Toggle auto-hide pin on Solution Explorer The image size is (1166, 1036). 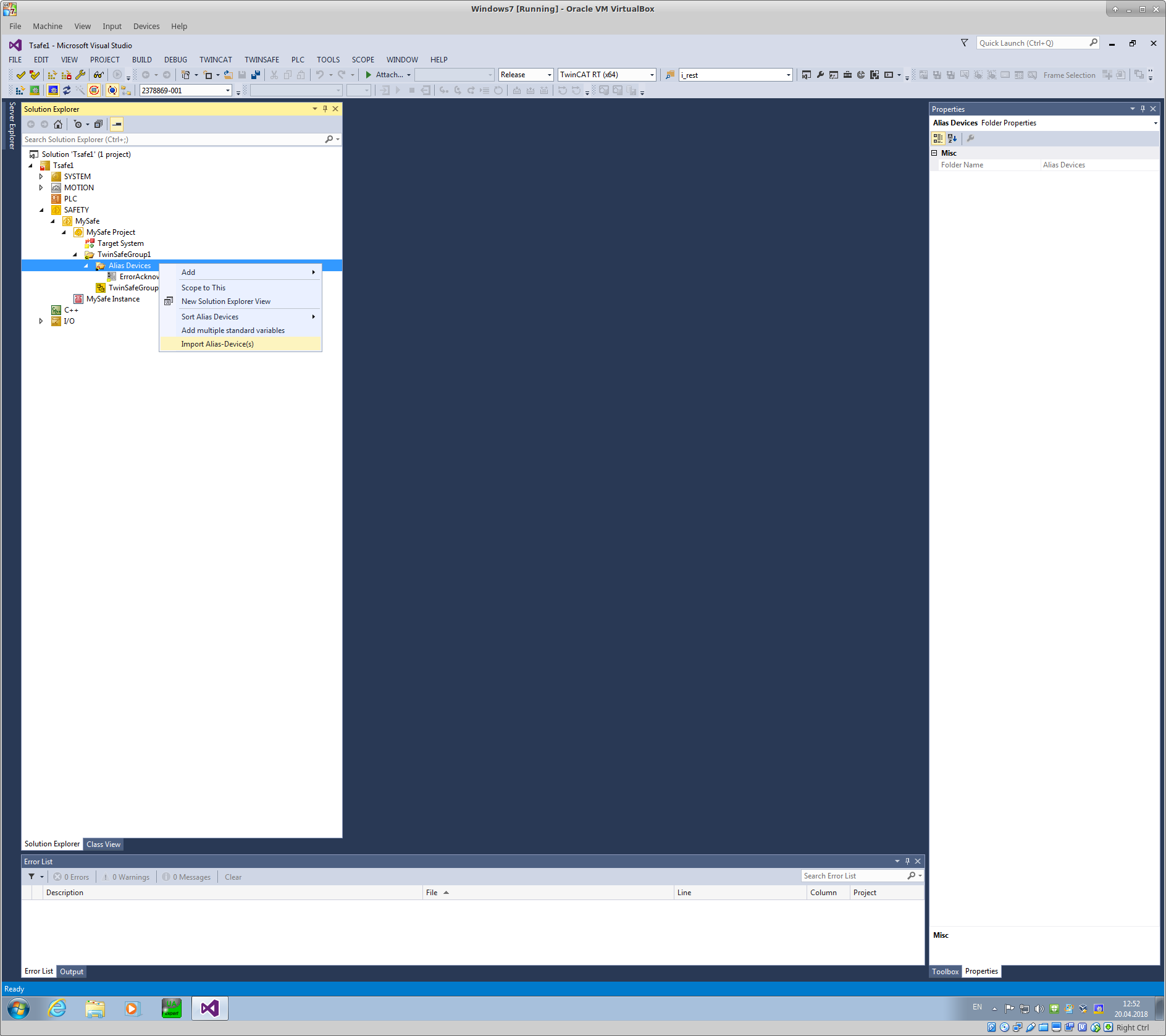(325, 109)
